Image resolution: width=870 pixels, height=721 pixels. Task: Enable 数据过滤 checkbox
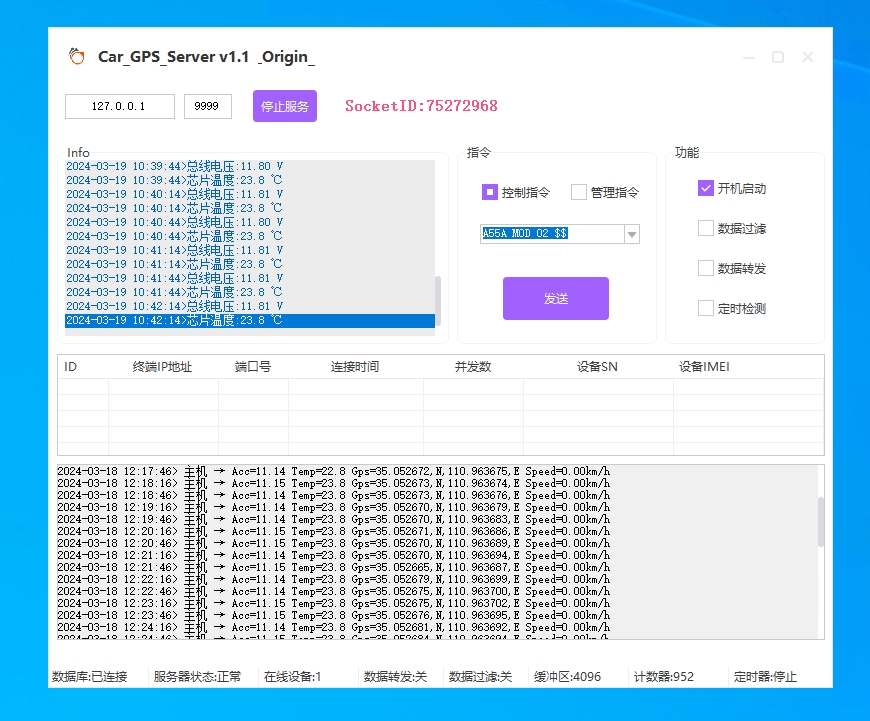tap(706, 228)
